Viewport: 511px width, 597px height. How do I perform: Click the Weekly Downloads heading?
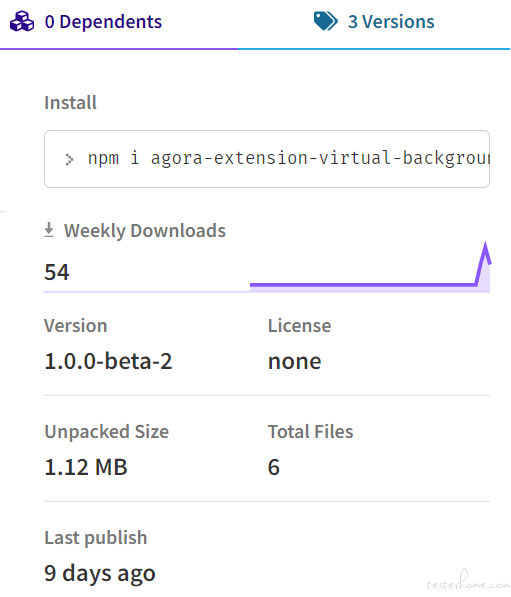click(145, 230)
